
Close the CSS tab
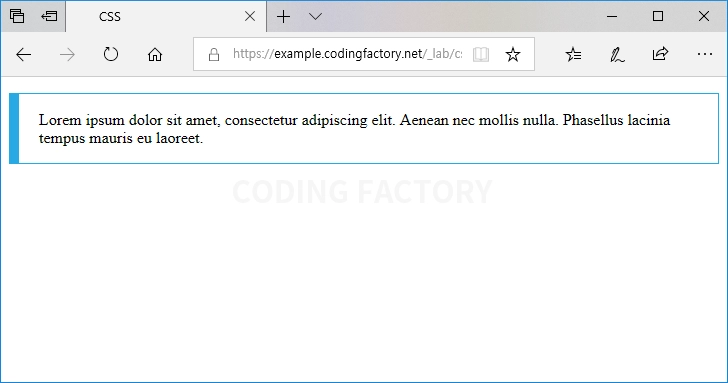click(250, 17)
